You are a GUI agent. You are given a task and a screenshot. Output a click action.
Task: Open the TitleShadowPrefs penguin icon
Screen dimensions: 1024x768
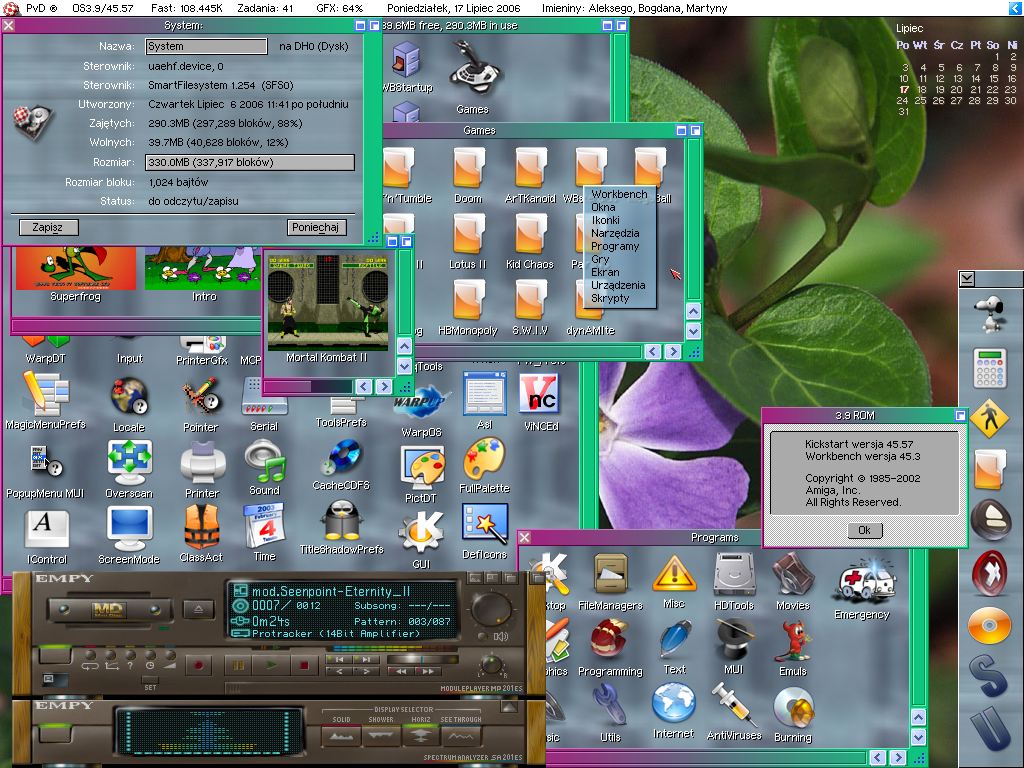pyautogui.click(x=341, y=521)
